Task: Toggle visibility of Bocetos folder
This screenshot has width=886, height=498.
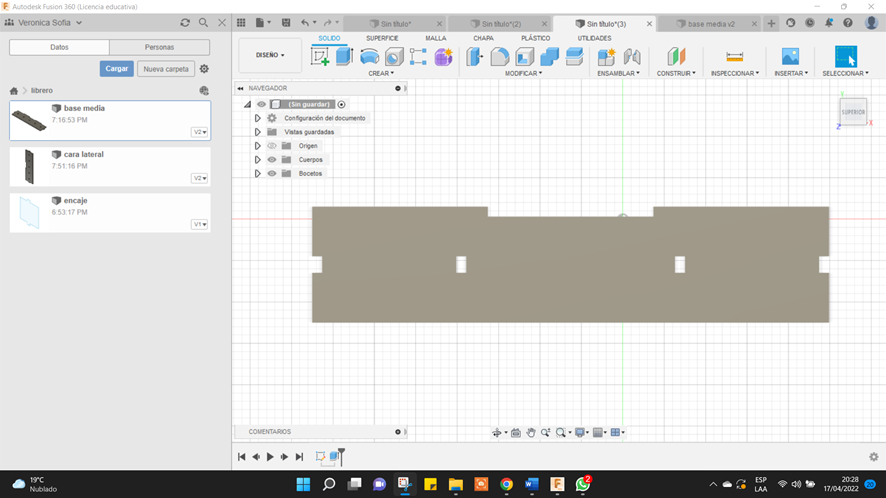Action: (x=272, y=174)
